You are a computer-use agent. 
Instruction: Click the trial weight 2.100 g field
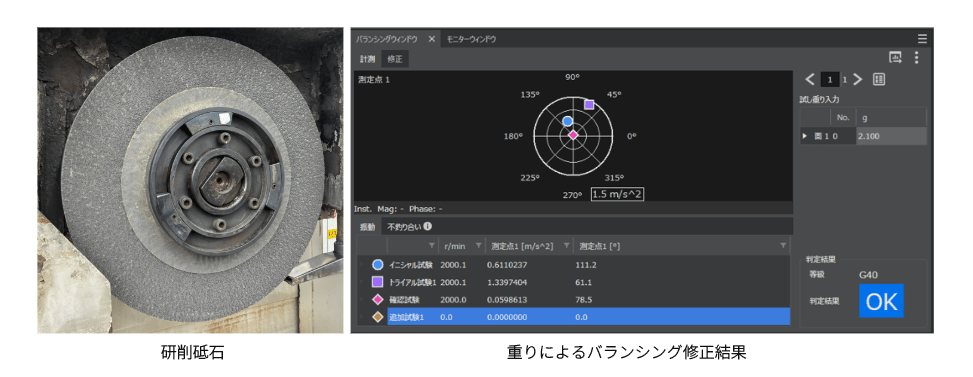point(891,136)
